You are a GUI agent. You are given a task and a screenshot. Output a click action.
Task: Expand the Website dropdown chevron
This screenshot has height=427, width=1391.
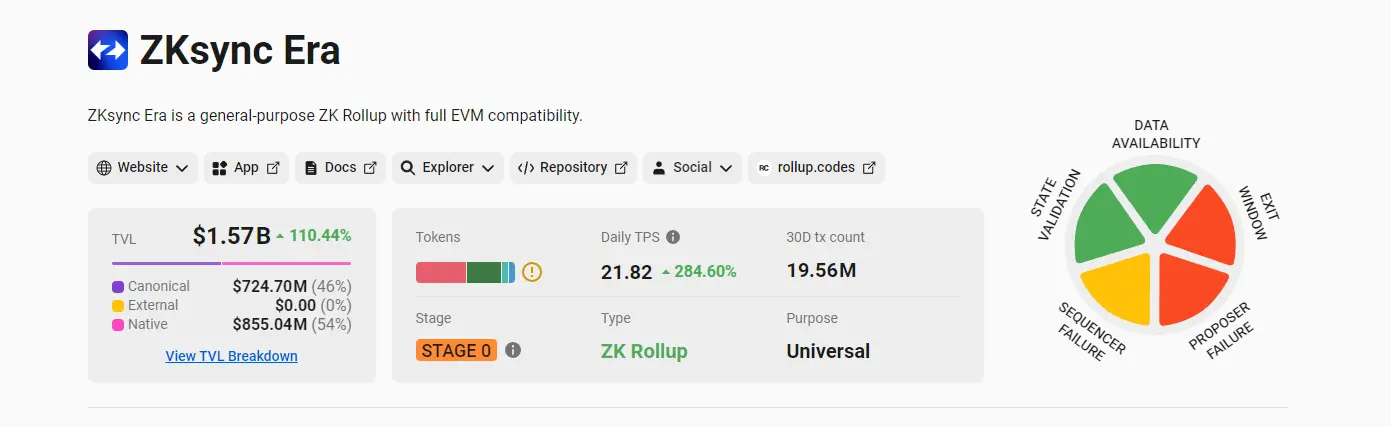pos(182,168)
